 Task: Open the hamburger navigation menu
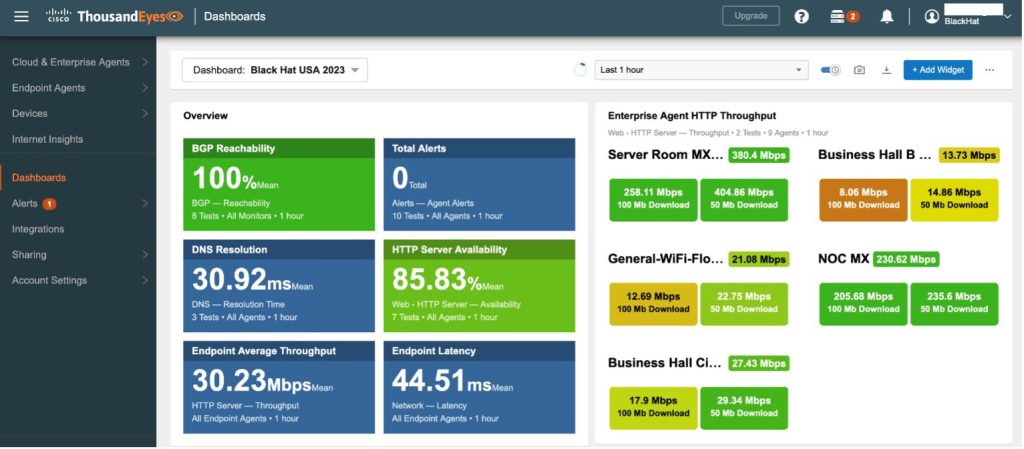pos(21,16)
